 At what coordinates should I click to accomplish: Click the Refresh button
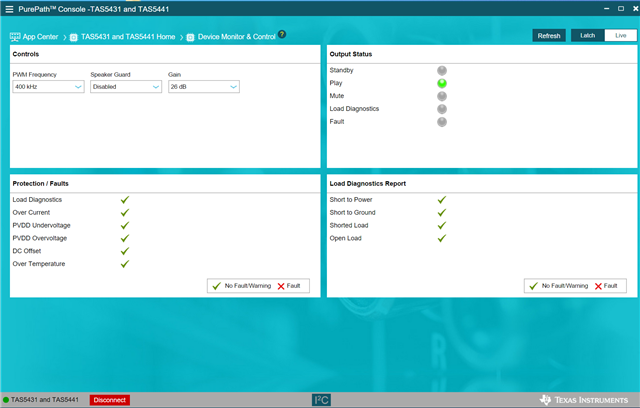pos(549,35)
